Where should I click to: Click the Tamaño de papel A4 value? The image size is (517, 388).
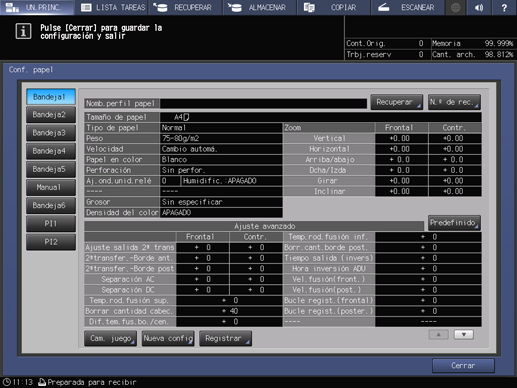[x=321, y=117]
